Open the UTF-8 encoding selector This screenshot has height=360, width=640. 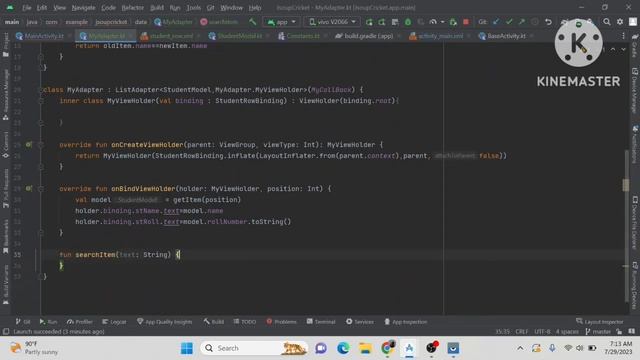(x=542, y=331)
